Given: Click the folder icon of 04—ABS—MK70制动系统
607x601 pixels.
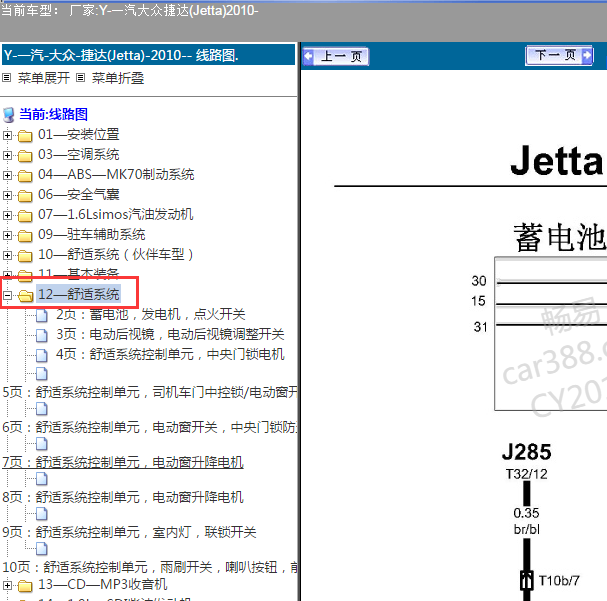Looking at the screenshot, I should (x=25, y=176).
